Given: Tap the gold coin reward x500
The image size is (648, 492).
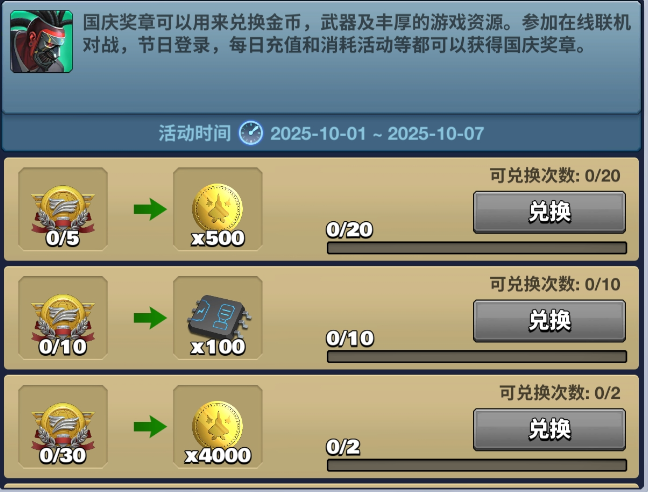Looking at the screenshot, I should point(218,209).
